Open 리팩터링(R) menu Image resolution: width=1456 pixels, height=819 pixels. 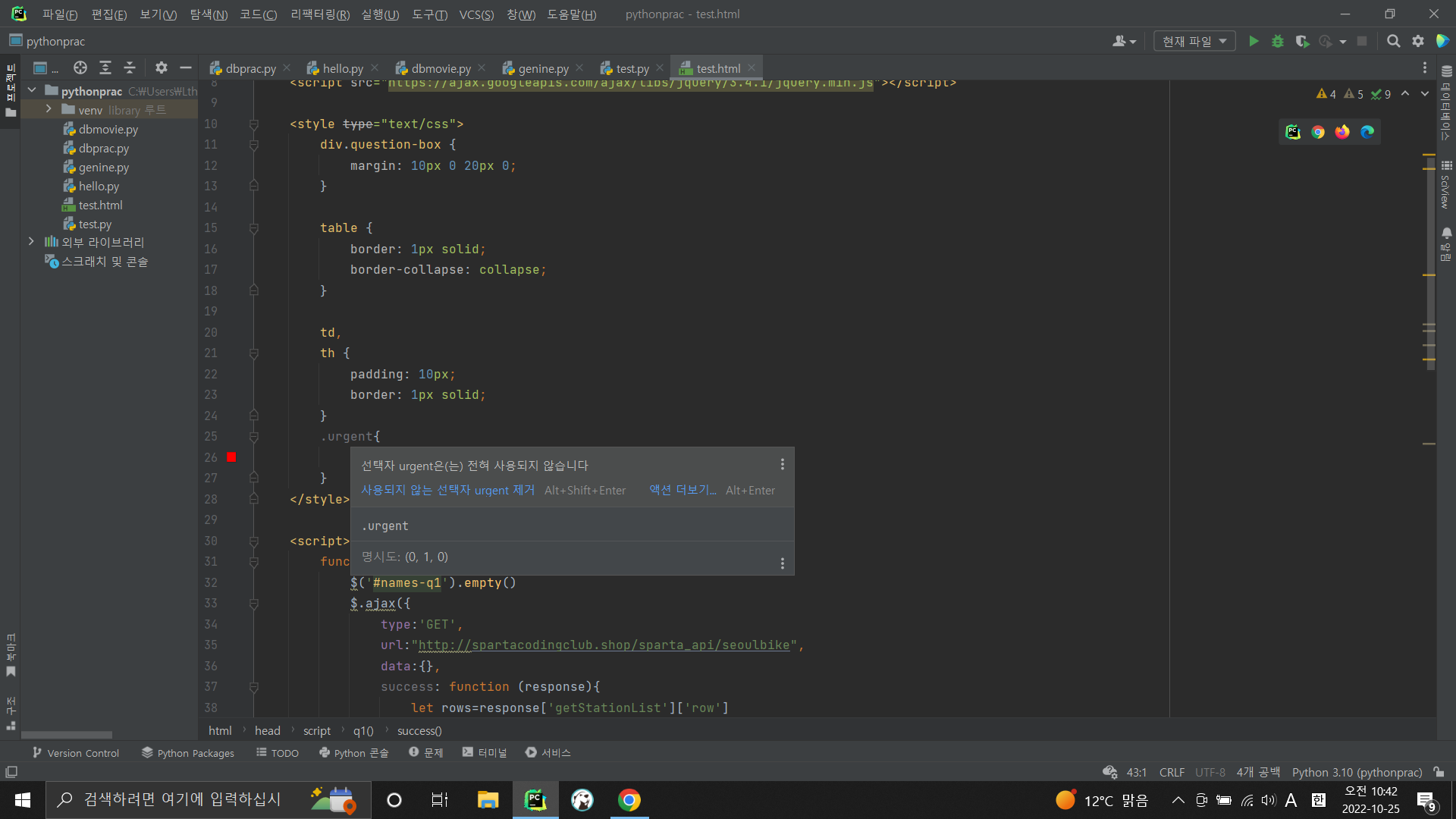coord(320,14)
